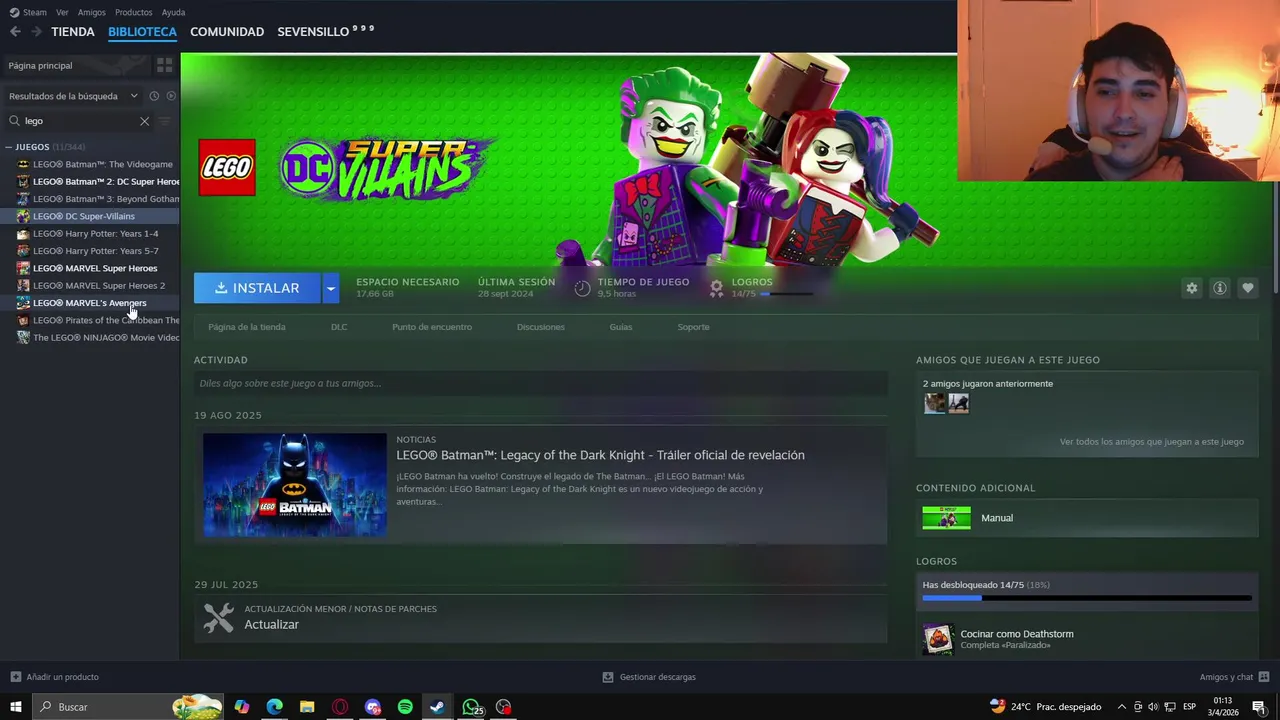Focus the lego search field

click(80, 121)
